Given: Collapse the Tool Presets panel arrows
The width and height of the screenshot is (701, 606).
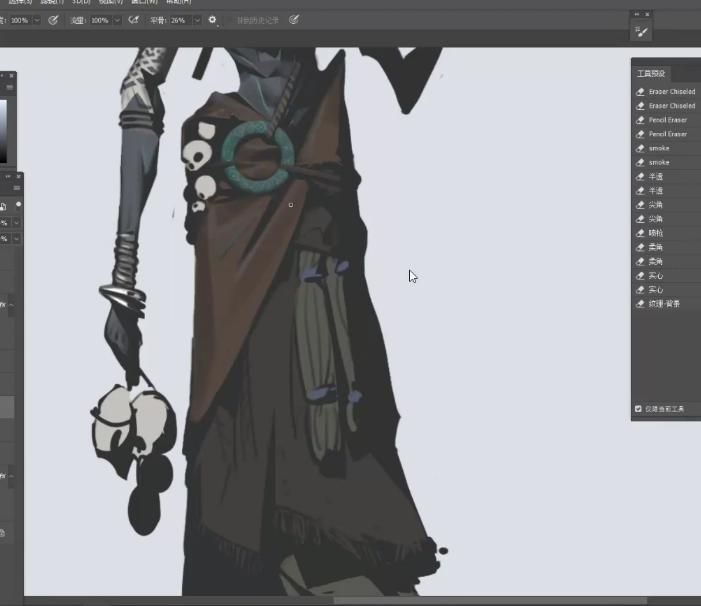Looking at the screenshot, I should pos(637,14).
